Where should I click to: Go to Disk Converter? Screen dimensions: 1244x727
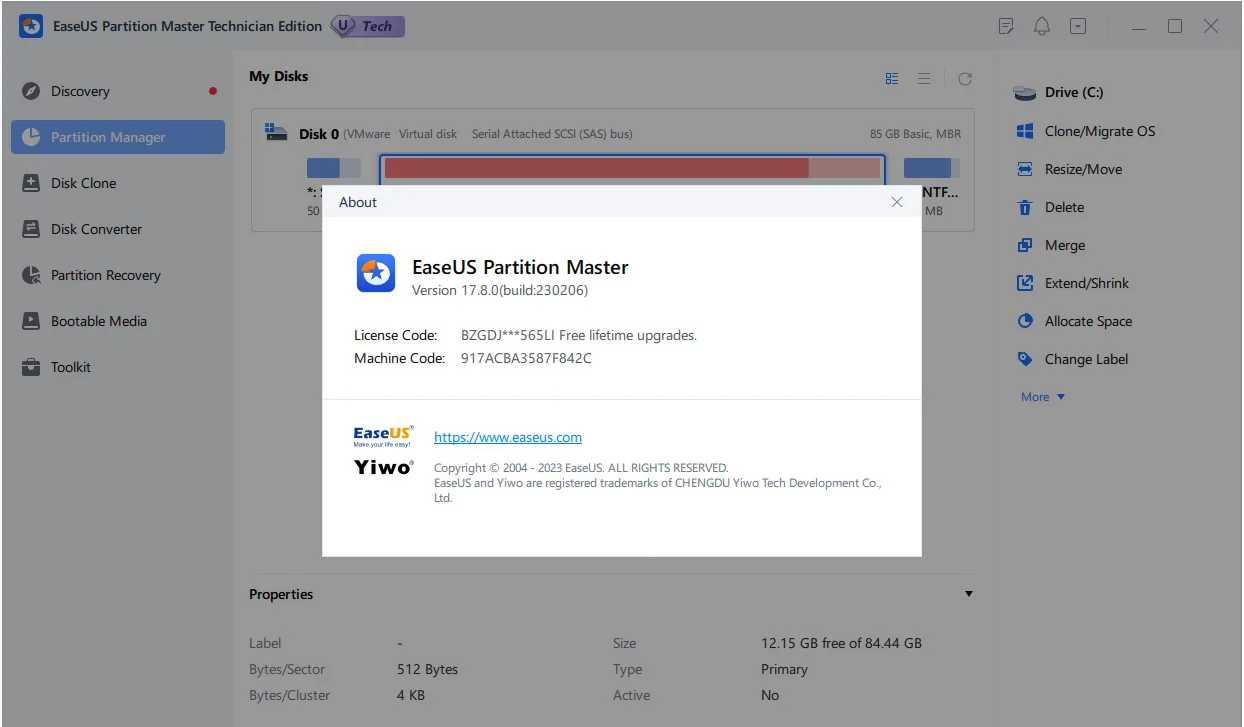(x=118, y=229)
